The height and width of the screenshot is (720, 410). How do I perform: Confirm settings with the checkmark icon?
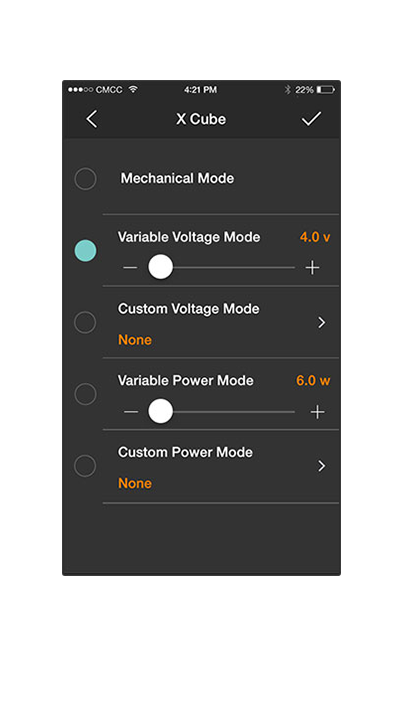click(311, 119)
